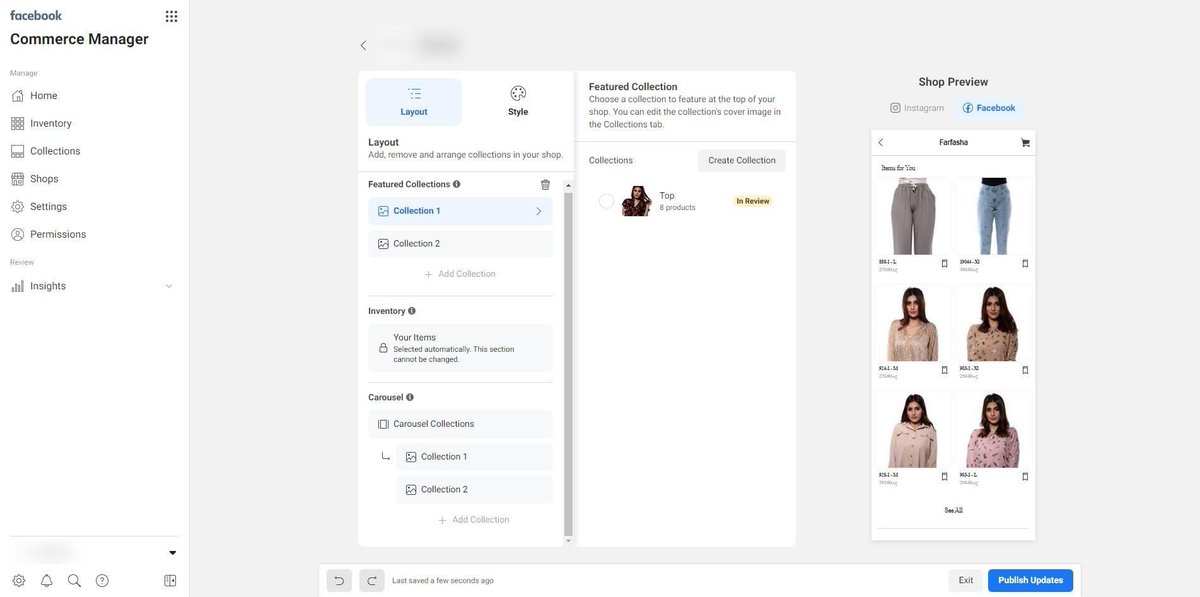Expand Collection 1 chevron arrow
Image resolution: width=1200 pixels, height=597 pixels.
(x=539, y=211)
